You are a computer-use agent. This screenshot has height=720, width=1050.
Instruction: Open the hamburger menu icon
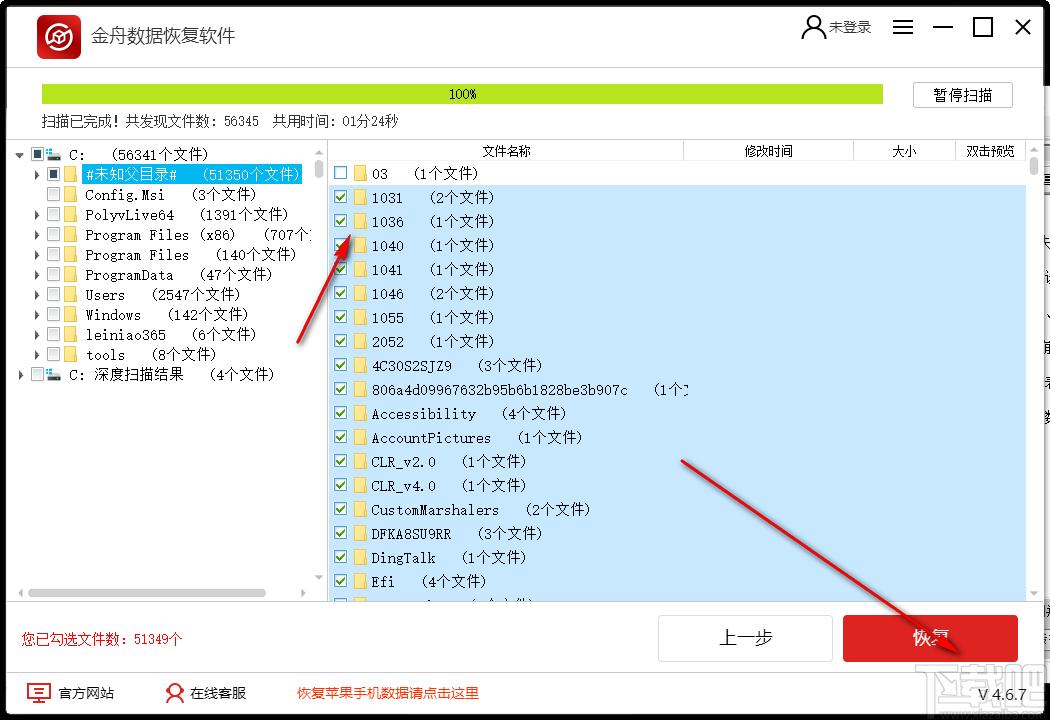903,27
